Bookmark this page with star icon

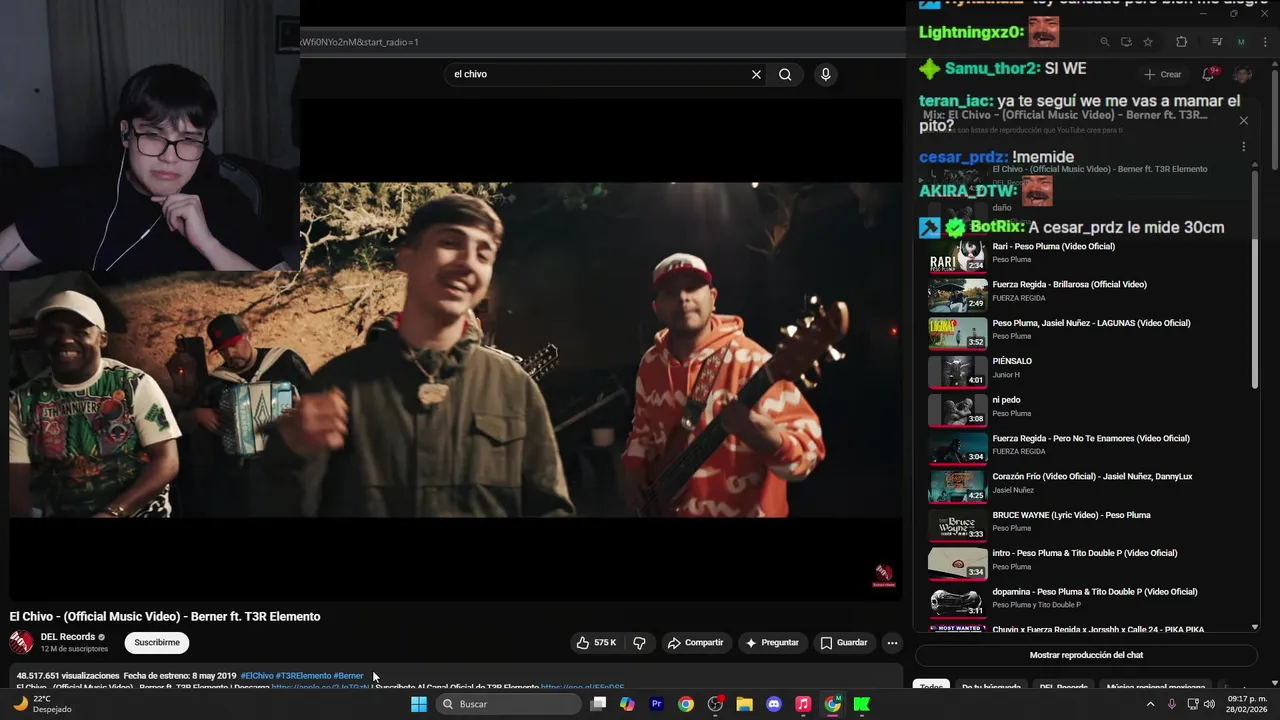[x=1148, y=42]
